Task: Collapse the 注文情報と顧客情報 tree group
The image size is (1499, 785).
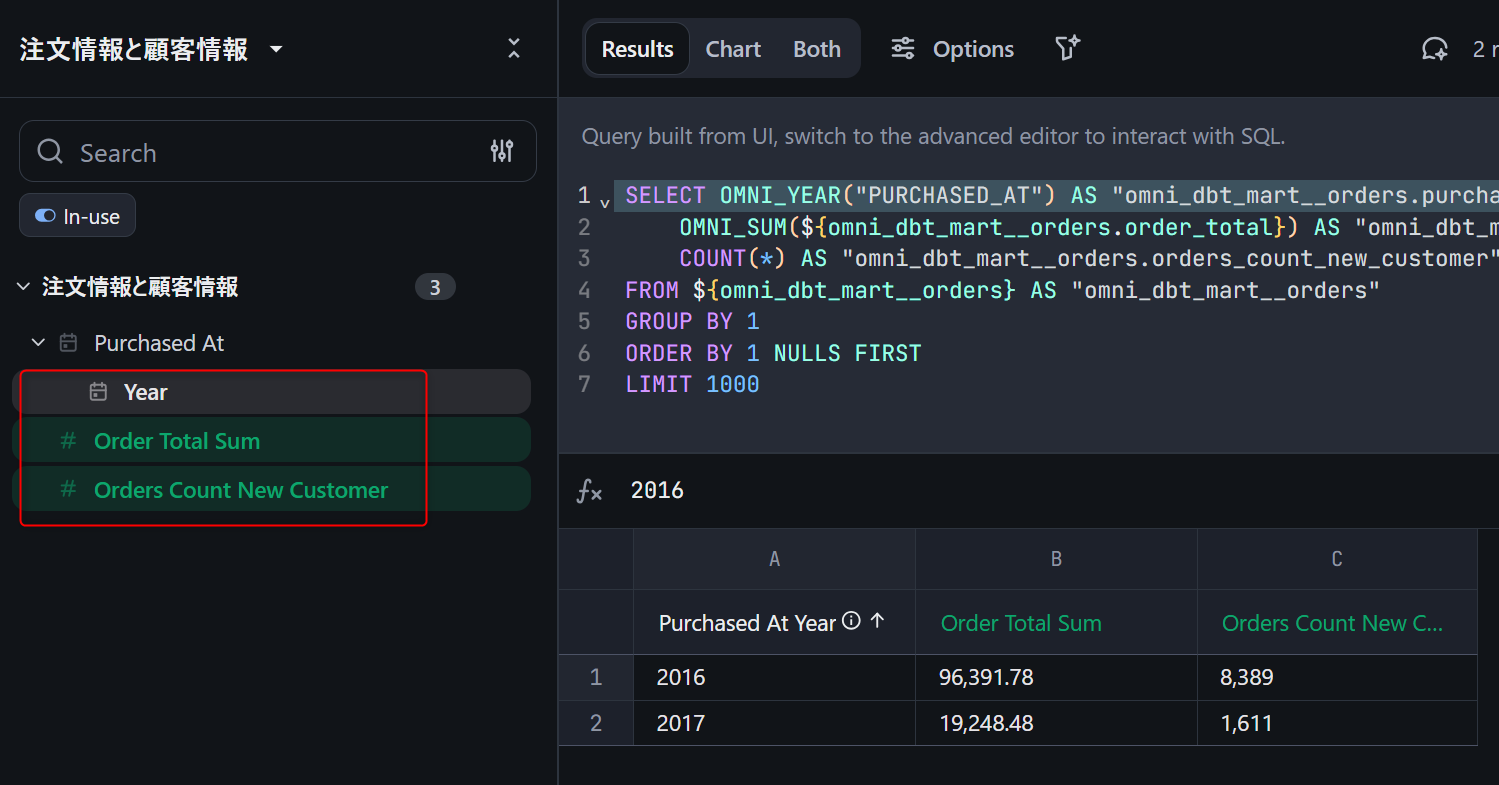Action: tap(24, 288)
